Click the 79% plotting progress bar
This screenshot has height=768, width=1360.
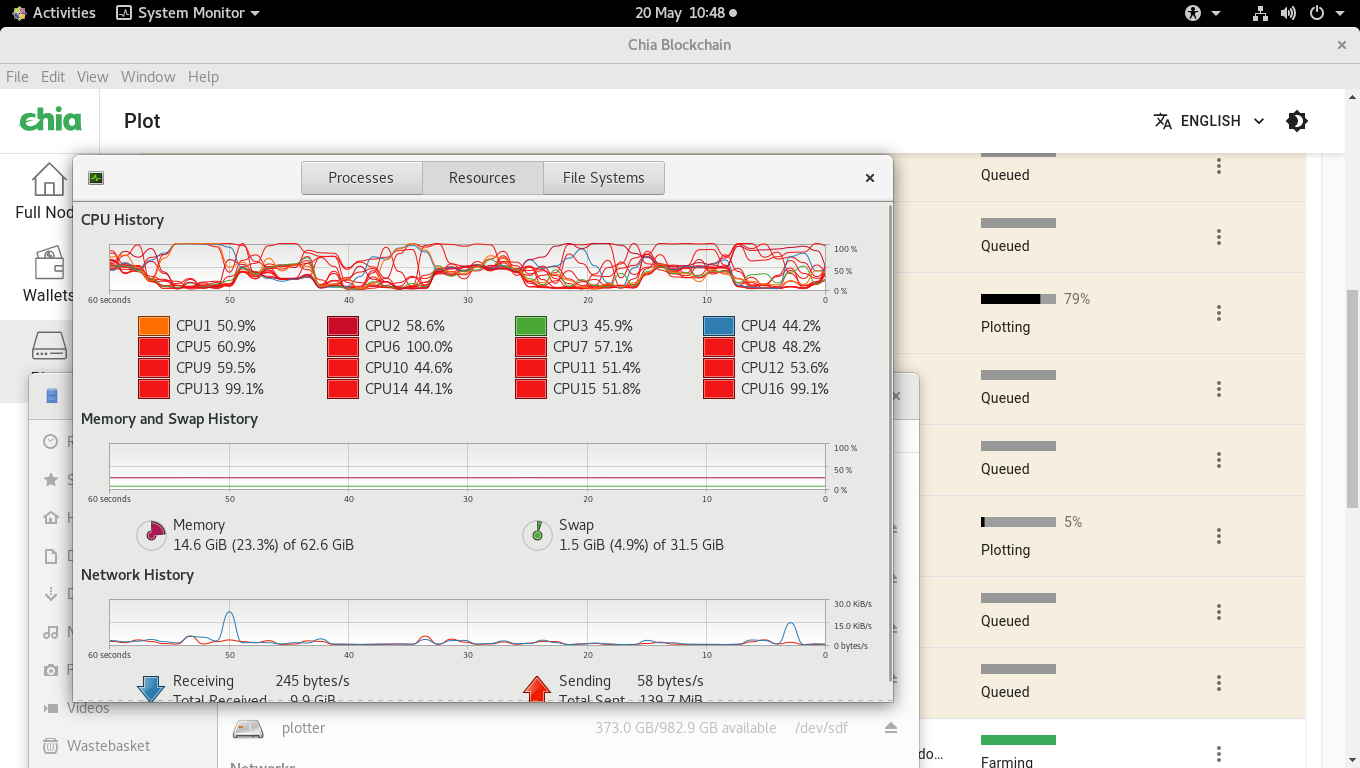click(x=1018, y=299)
